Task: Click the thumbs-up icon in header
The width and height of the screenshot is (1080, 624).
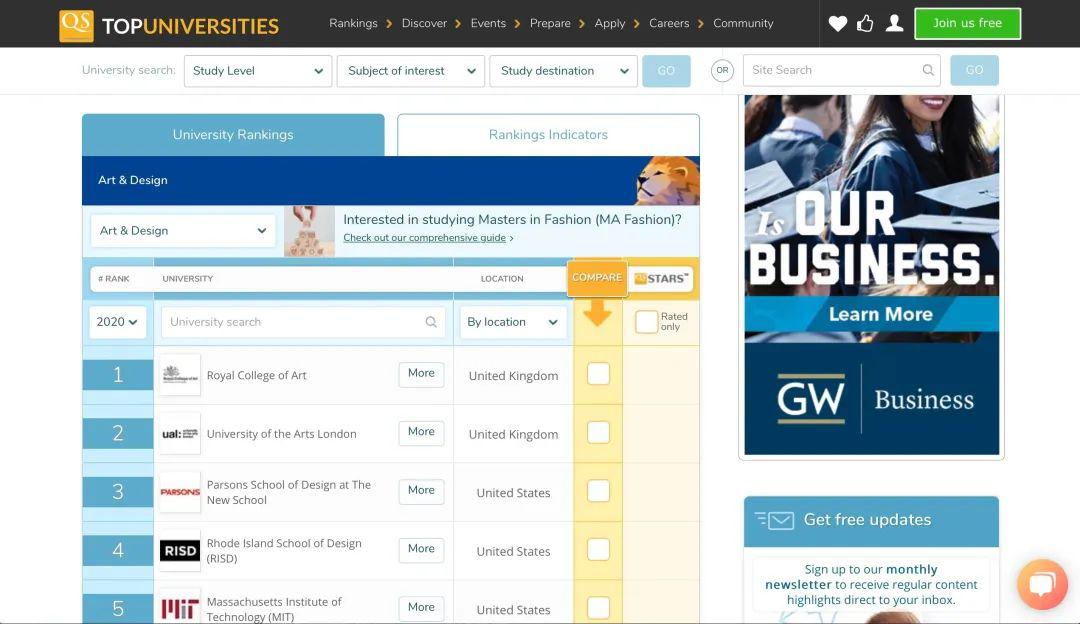Action: pos(865,23)
